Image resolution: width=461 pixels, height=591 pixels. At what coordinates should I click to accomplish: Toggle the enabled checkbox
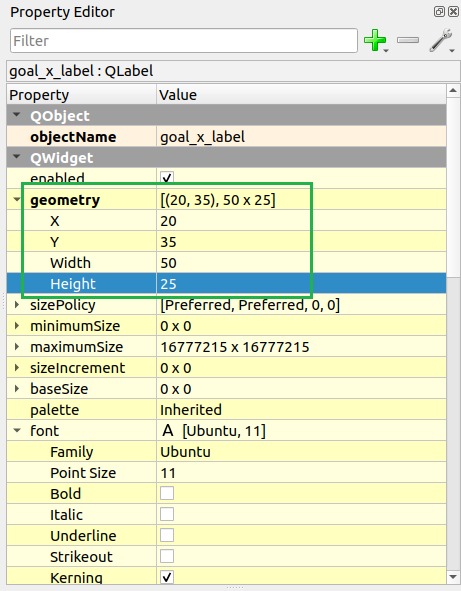(167, 178)
